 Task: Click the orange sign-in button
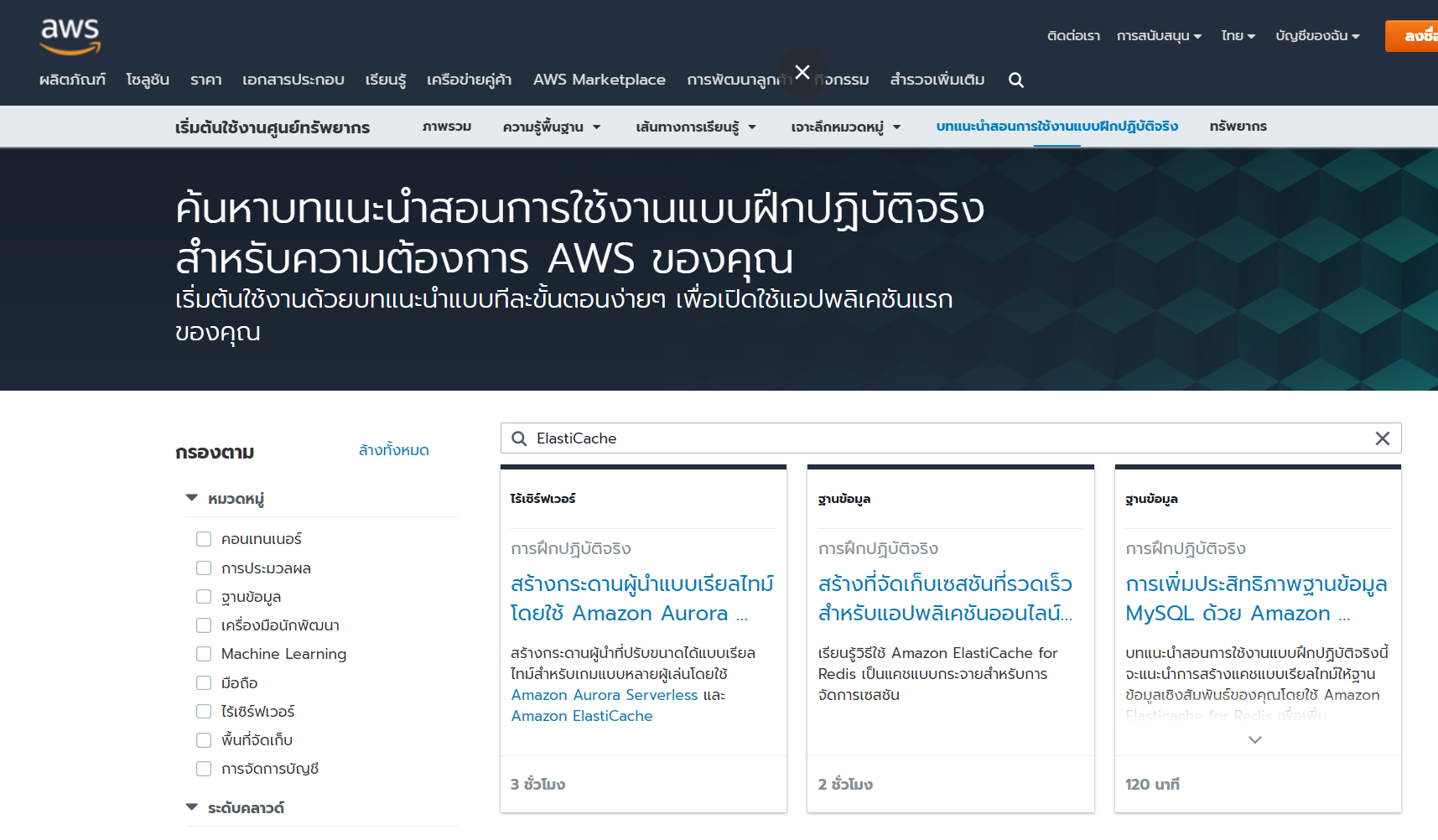click(1412, 36)
